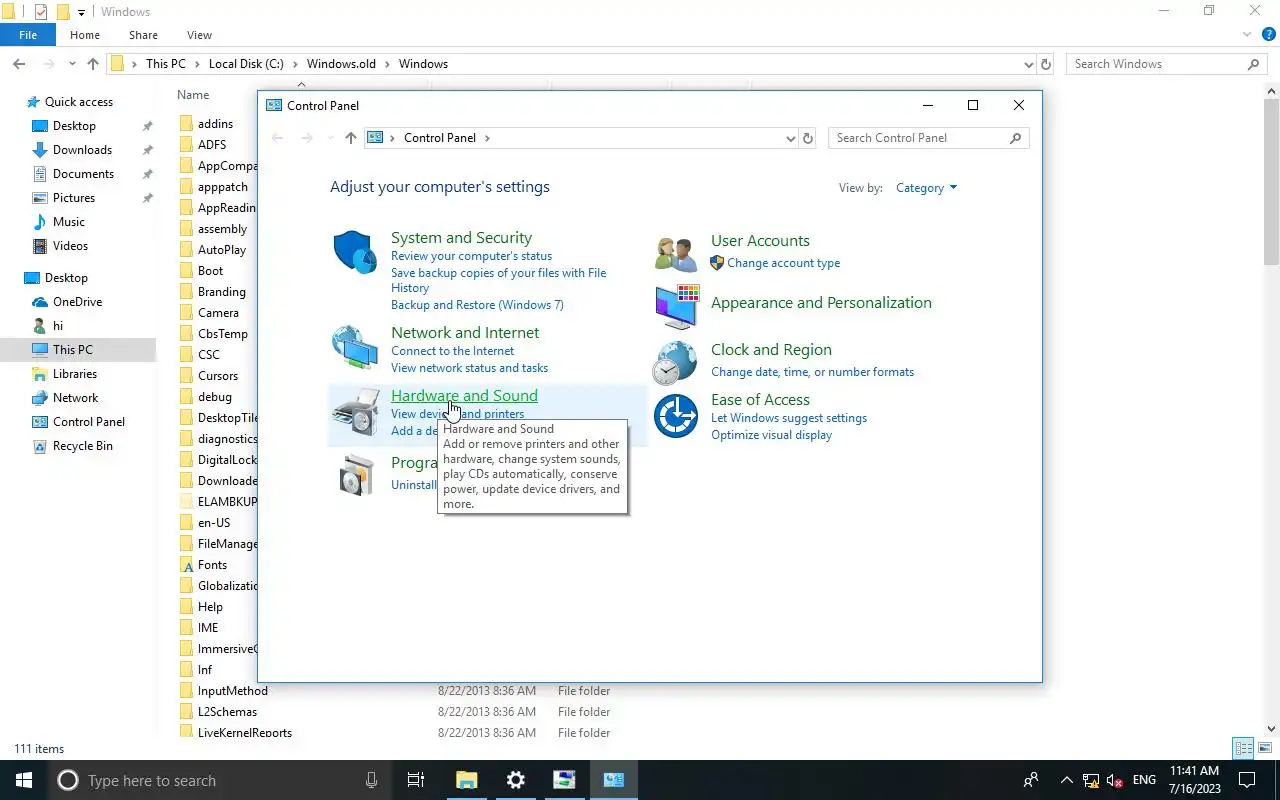Open Change date, time, or number formats
This screenshot has width=1280, height=800.
click(x=812, y=372)
